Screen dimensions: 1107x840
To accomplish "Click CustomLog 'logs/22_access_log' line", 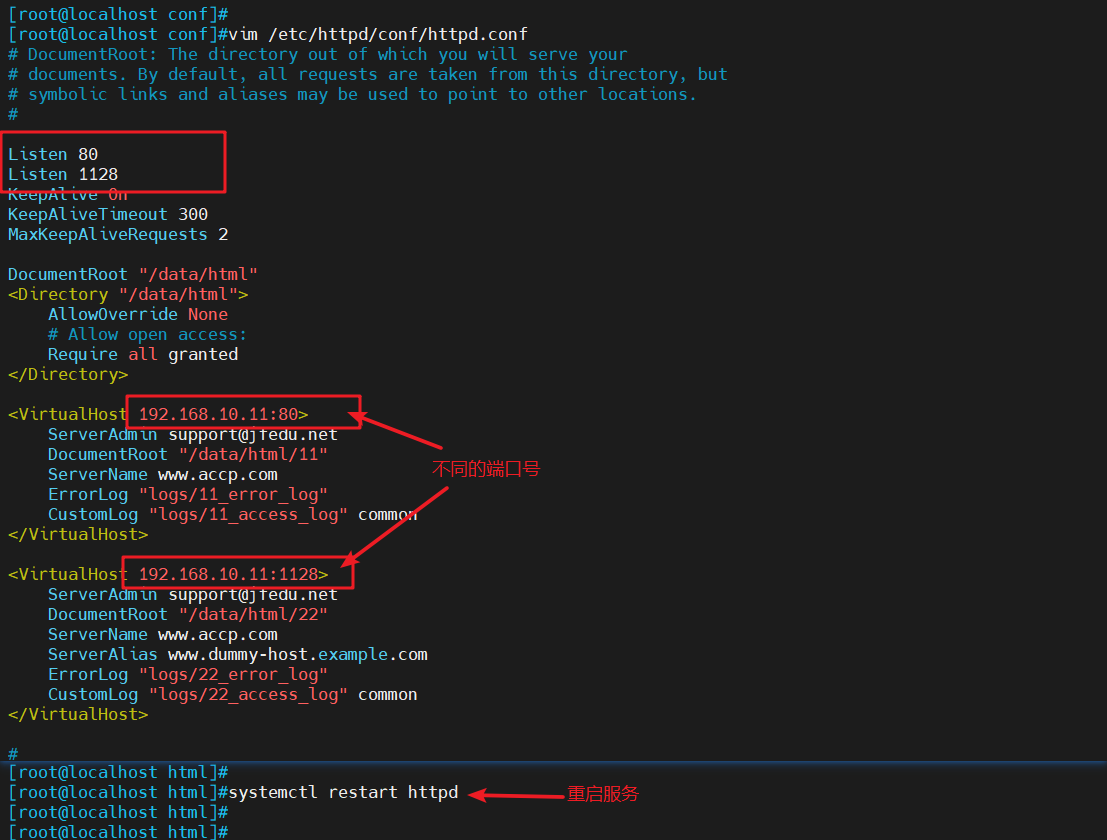I will click(x=232, y=695).
